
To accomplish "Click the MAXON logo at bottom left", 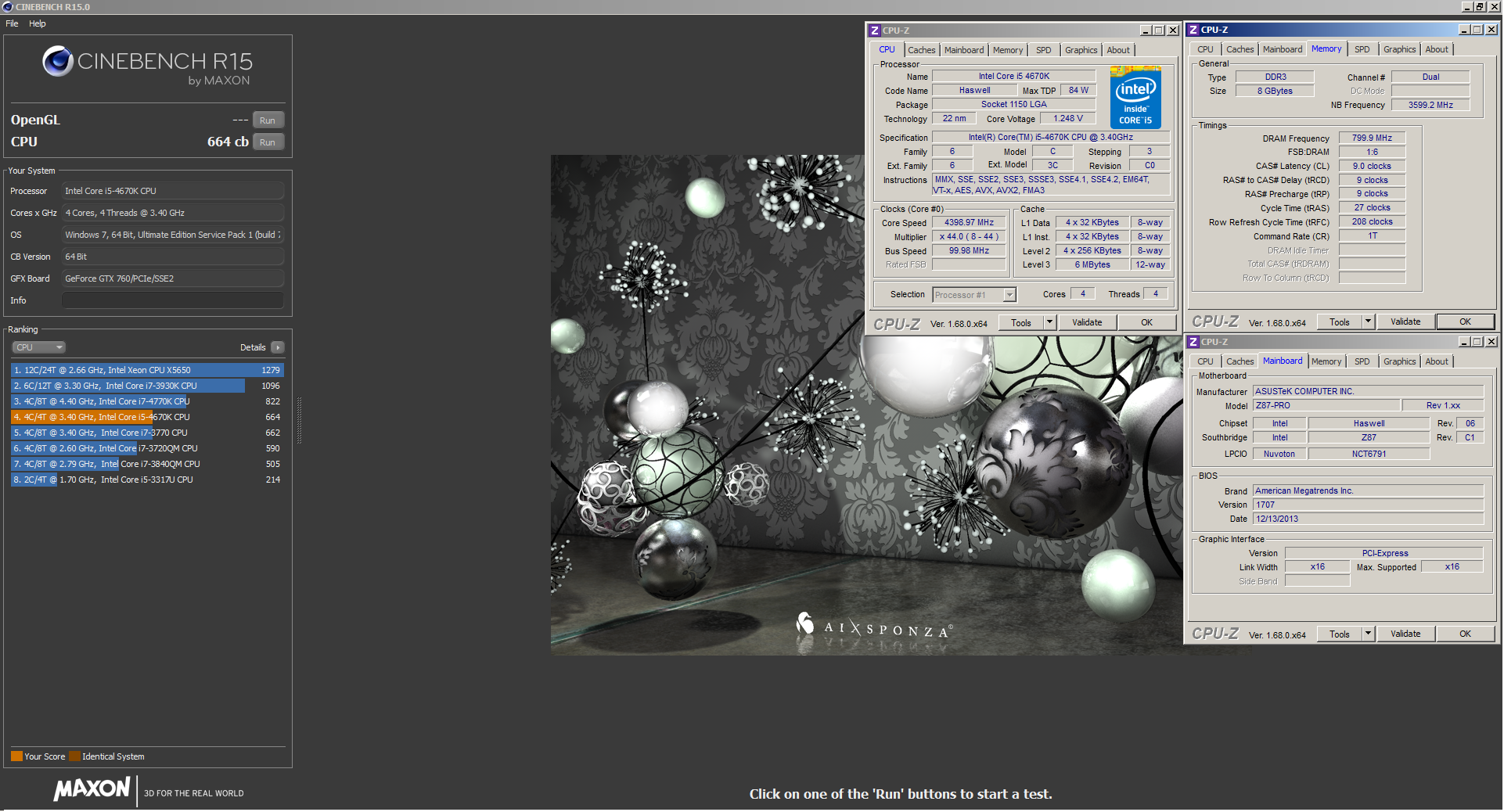I will (92, 789).
